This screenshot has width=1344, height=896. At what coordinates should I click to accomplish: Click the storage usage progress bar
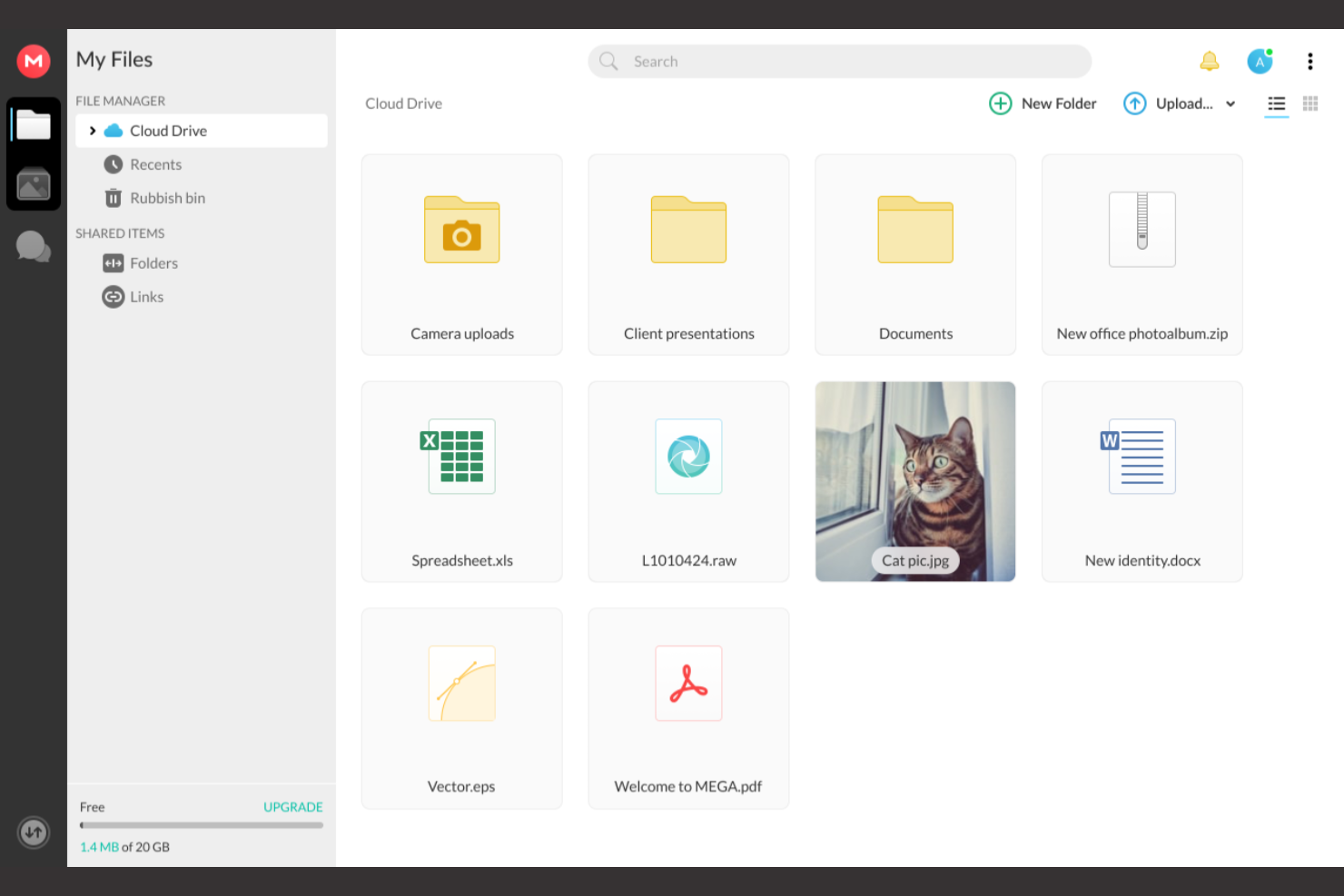[201, 825]
